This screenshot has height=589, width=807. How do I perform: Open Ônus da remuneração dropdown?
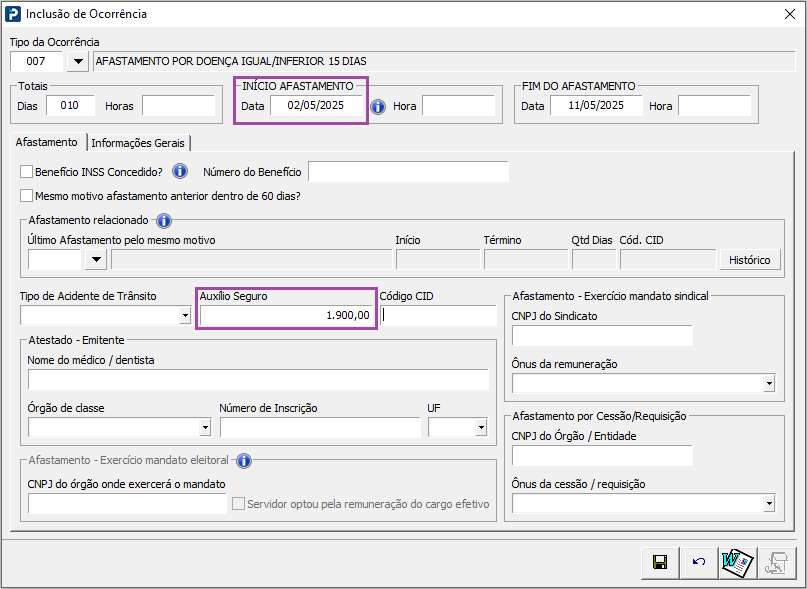tap(768, 383)
